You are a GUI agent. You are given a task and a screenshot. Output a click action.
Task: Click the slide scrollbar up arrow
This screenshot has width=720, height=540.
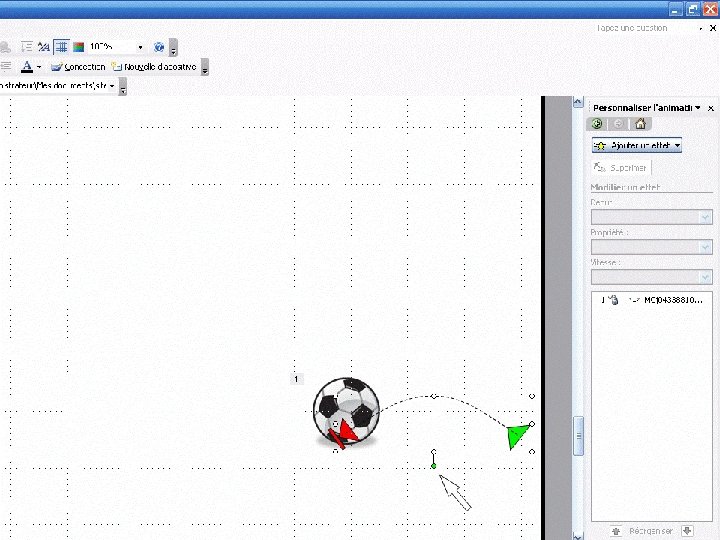578,102
